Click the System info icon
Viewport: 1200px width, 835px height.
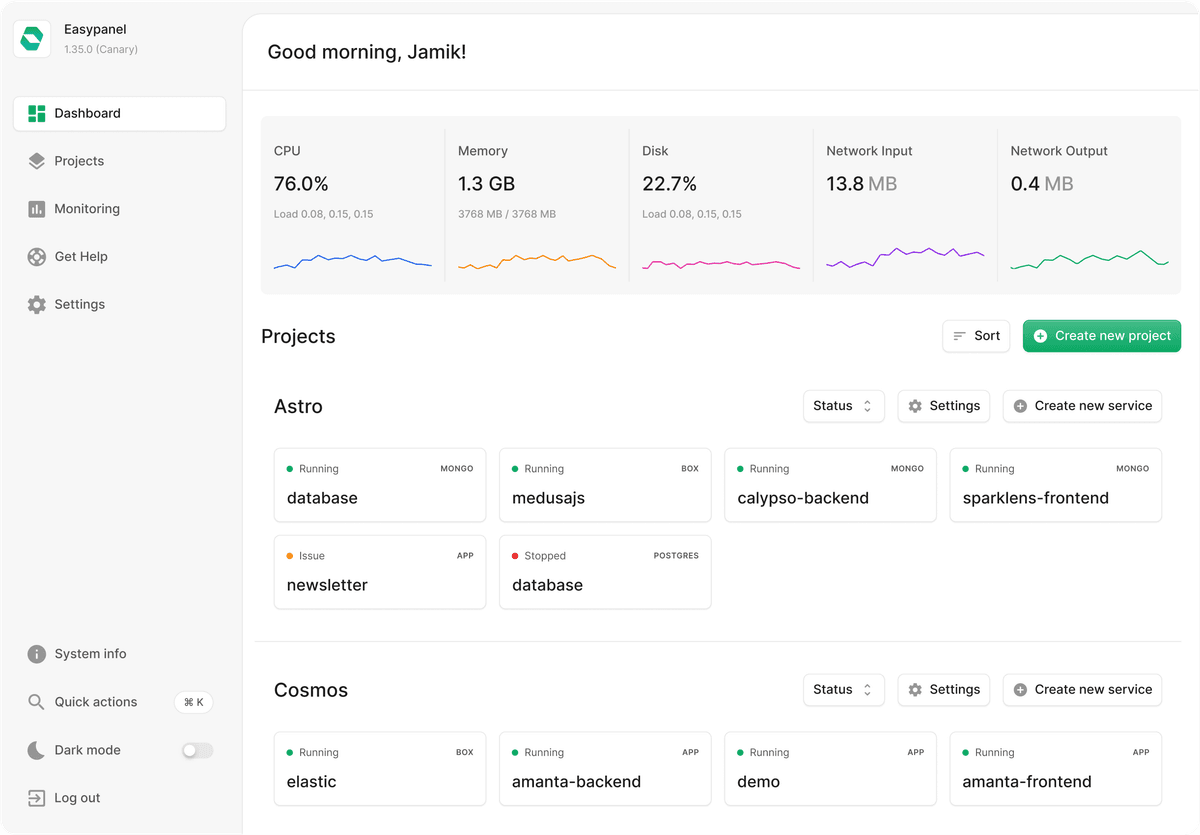37,654
